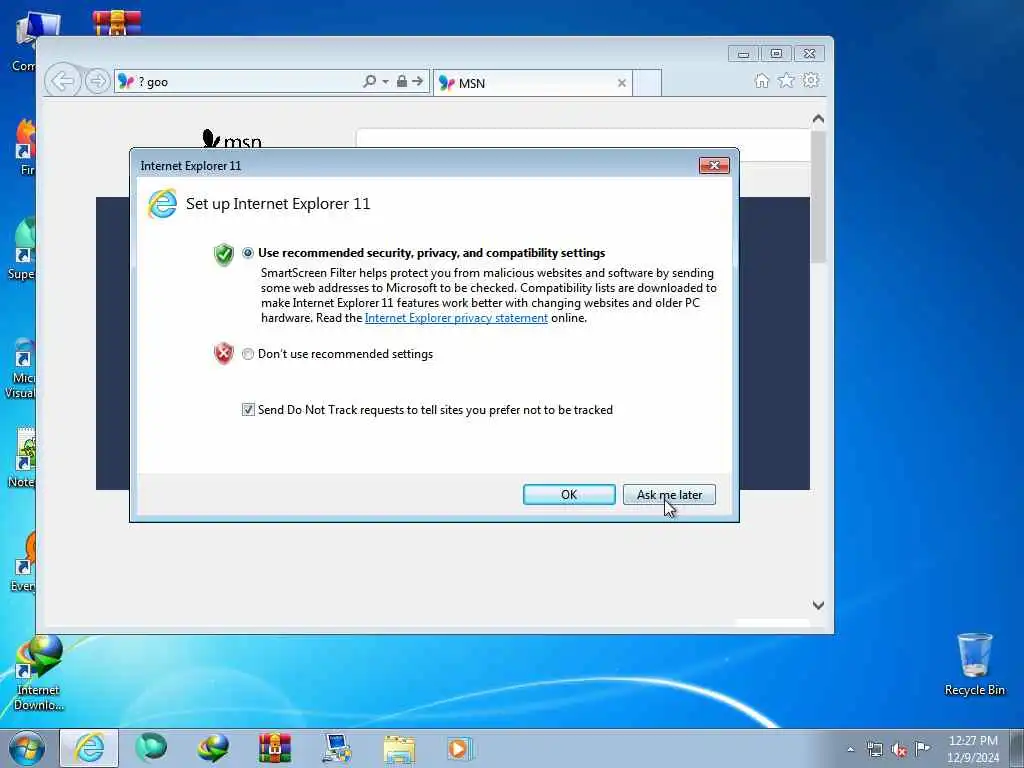Click Internet Explorer taskbar icon
Viewport: 1024px width, 768px height.
click(x=89, y=748)
